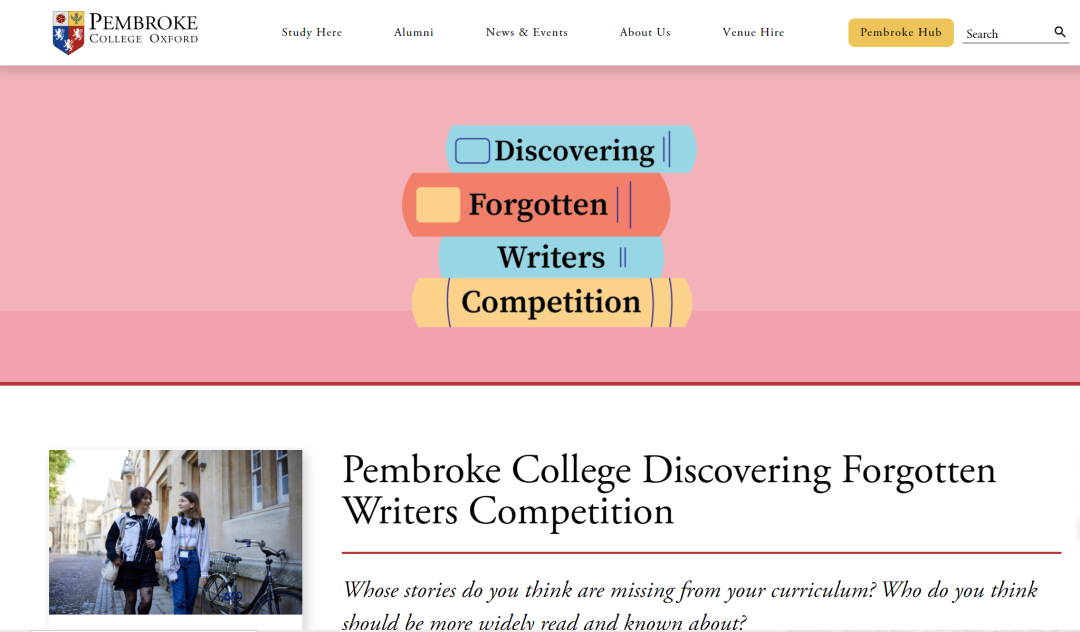Go to News & Events
Screen dimensions: 1080x632
[526, 32]
